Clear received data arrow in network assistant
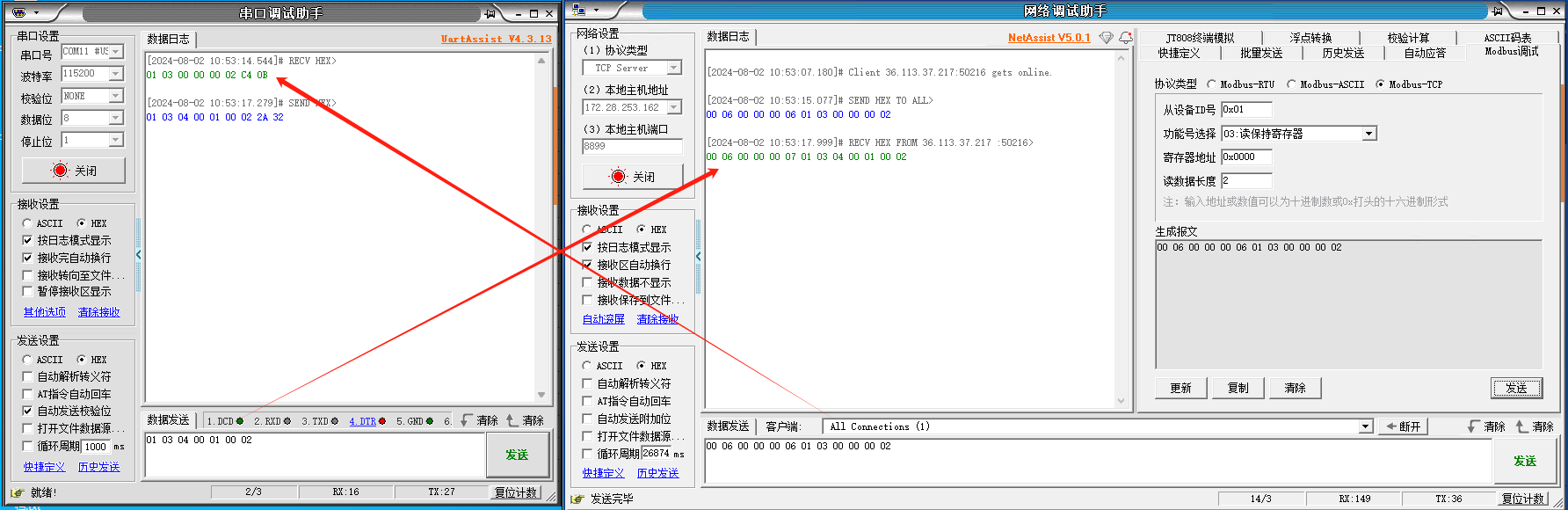 coord(1473,426)
